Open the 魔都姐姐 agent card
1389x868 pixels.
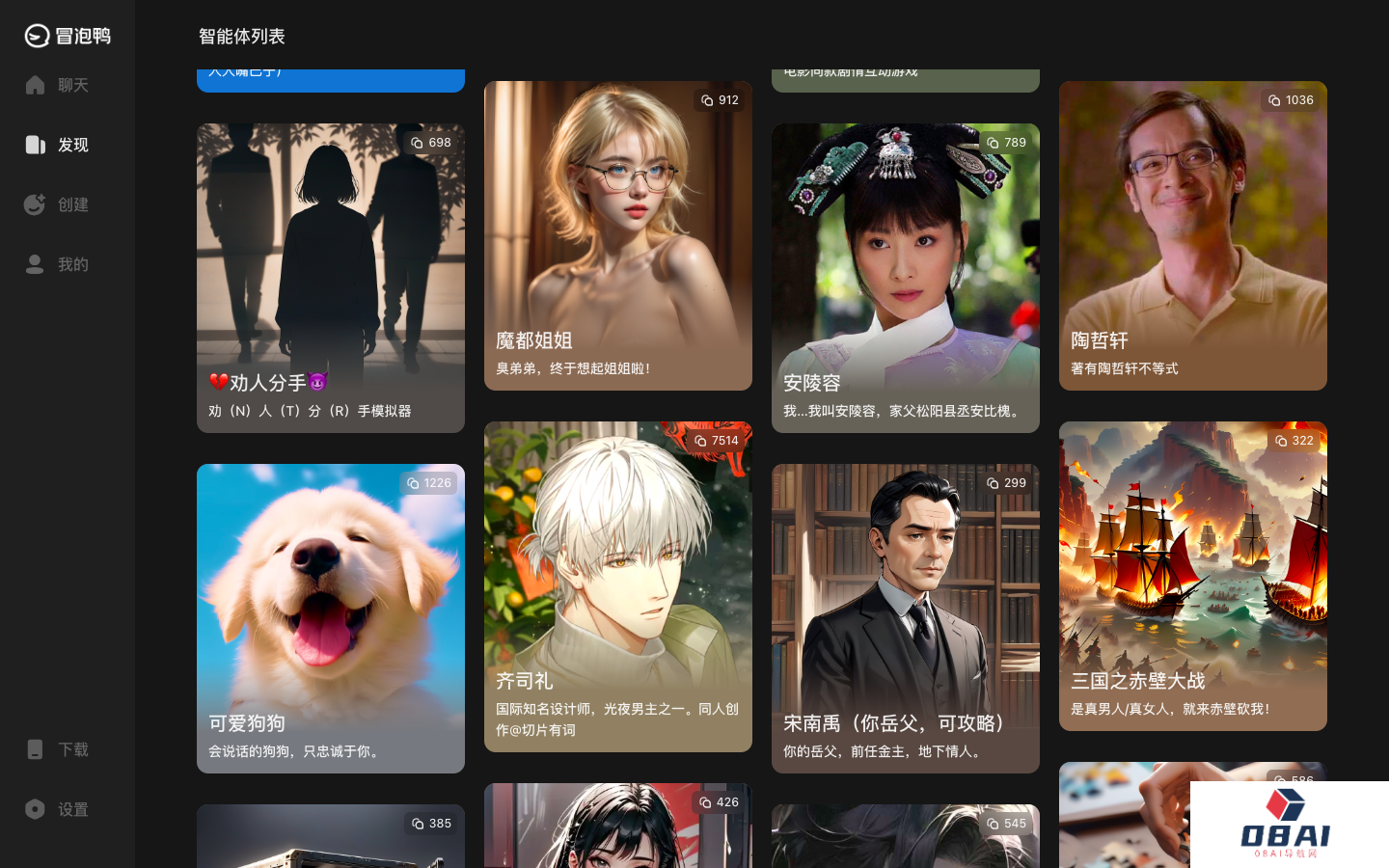618,235
